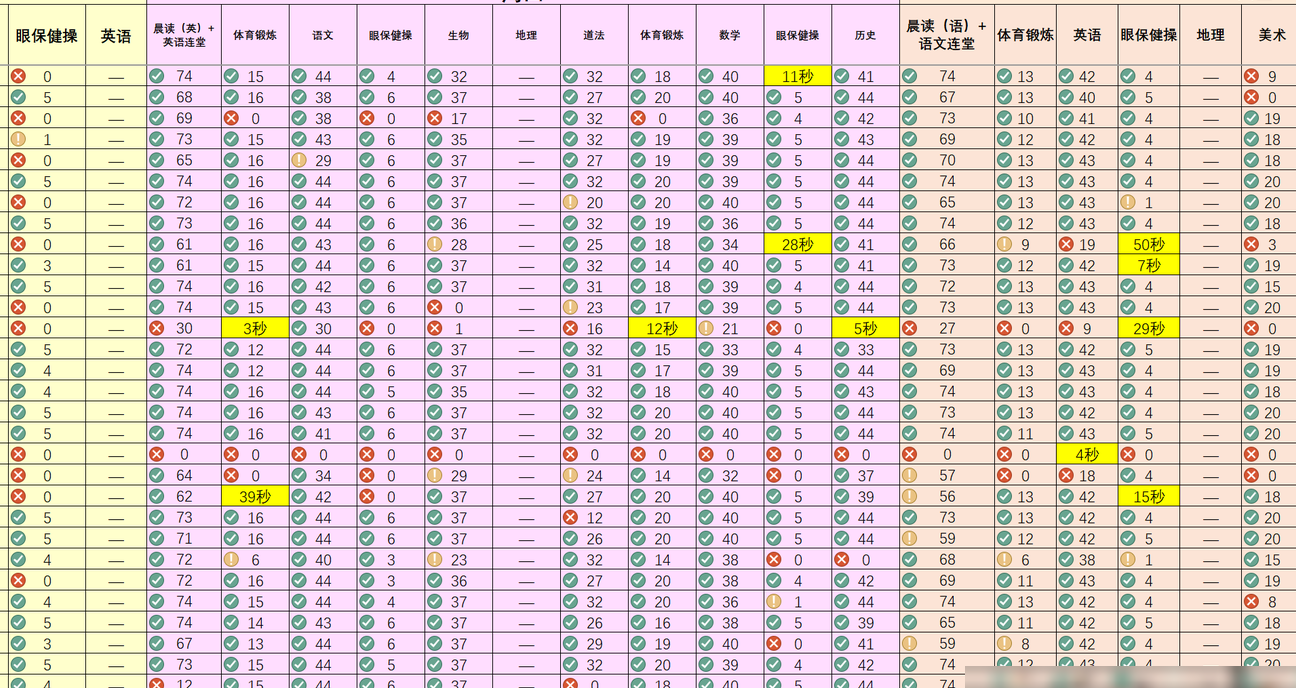Screen dimensions: 1296x688
Task: Select warning icon beside 23 in 道法 column
Action: [x=570, y=307]
